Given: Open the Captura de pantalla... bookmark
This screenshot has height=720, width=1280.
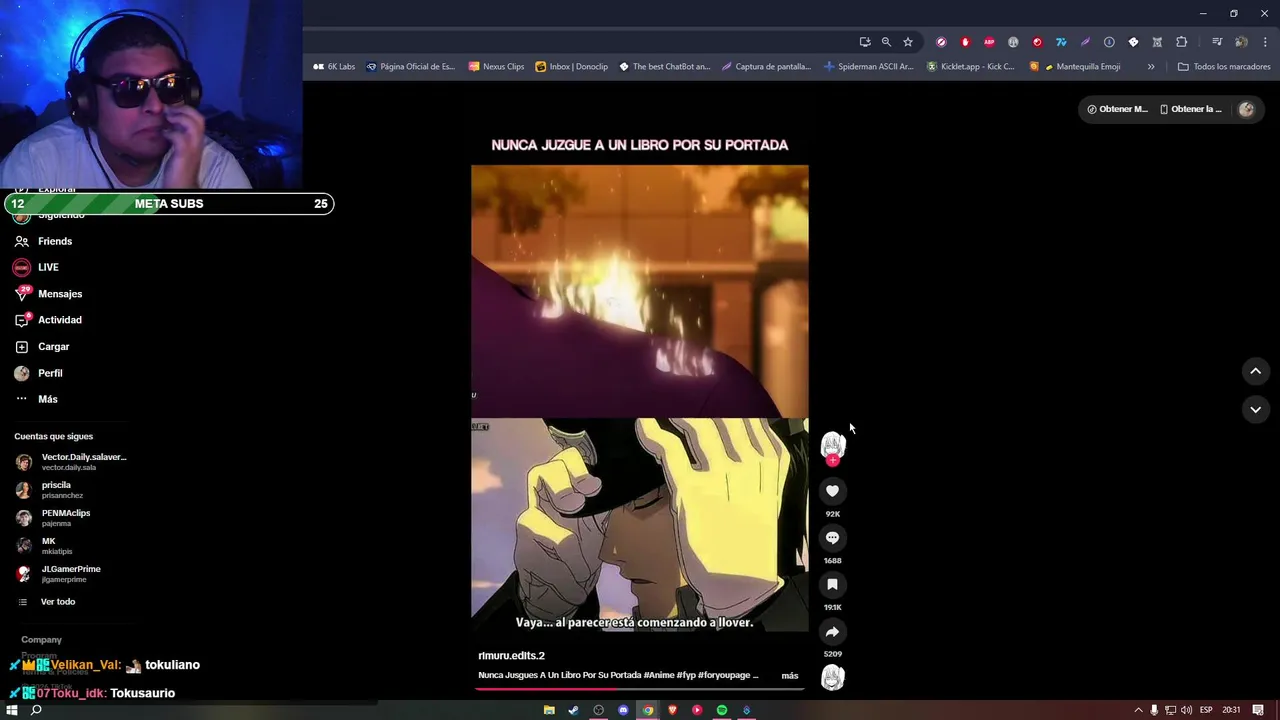Looking at the screenshot, I should (x=767, y=67).
